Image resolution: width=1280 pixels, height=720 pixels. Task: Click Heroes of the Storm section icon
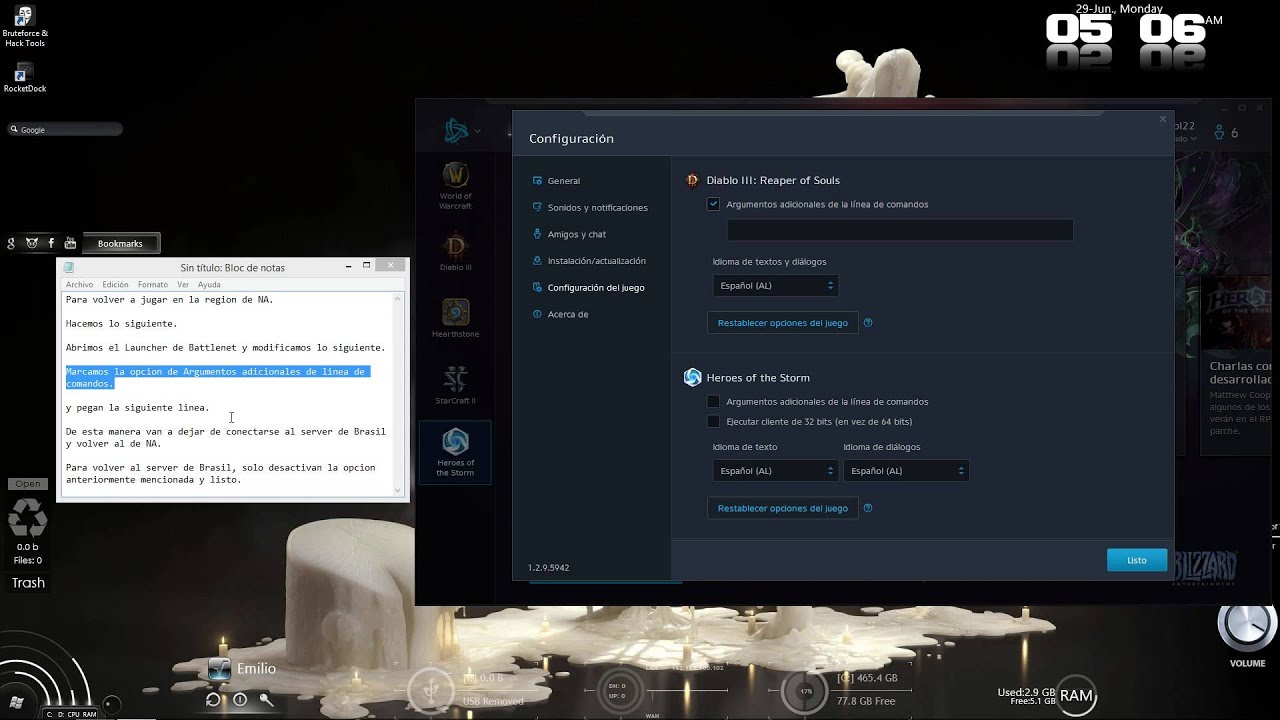coord(692,377)
